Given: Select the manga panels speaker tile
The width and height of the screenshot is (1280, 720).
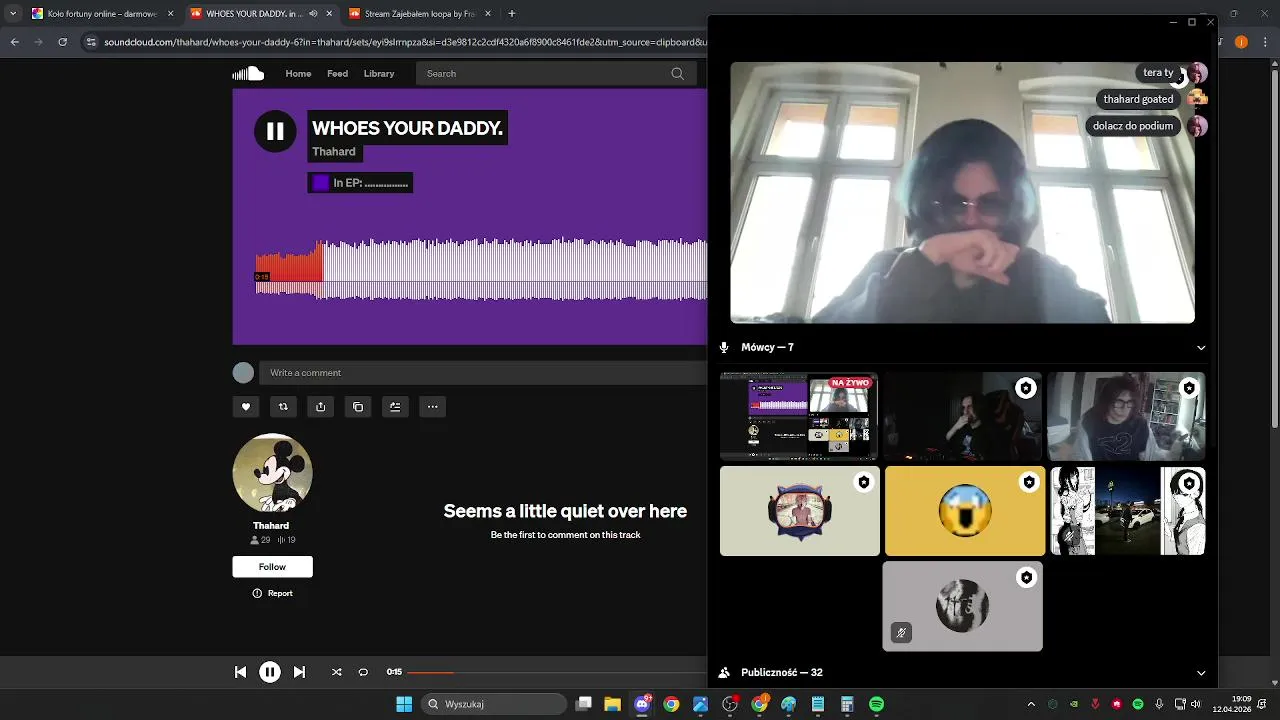Looking at the screenshot, I should tap(1127, 511).
